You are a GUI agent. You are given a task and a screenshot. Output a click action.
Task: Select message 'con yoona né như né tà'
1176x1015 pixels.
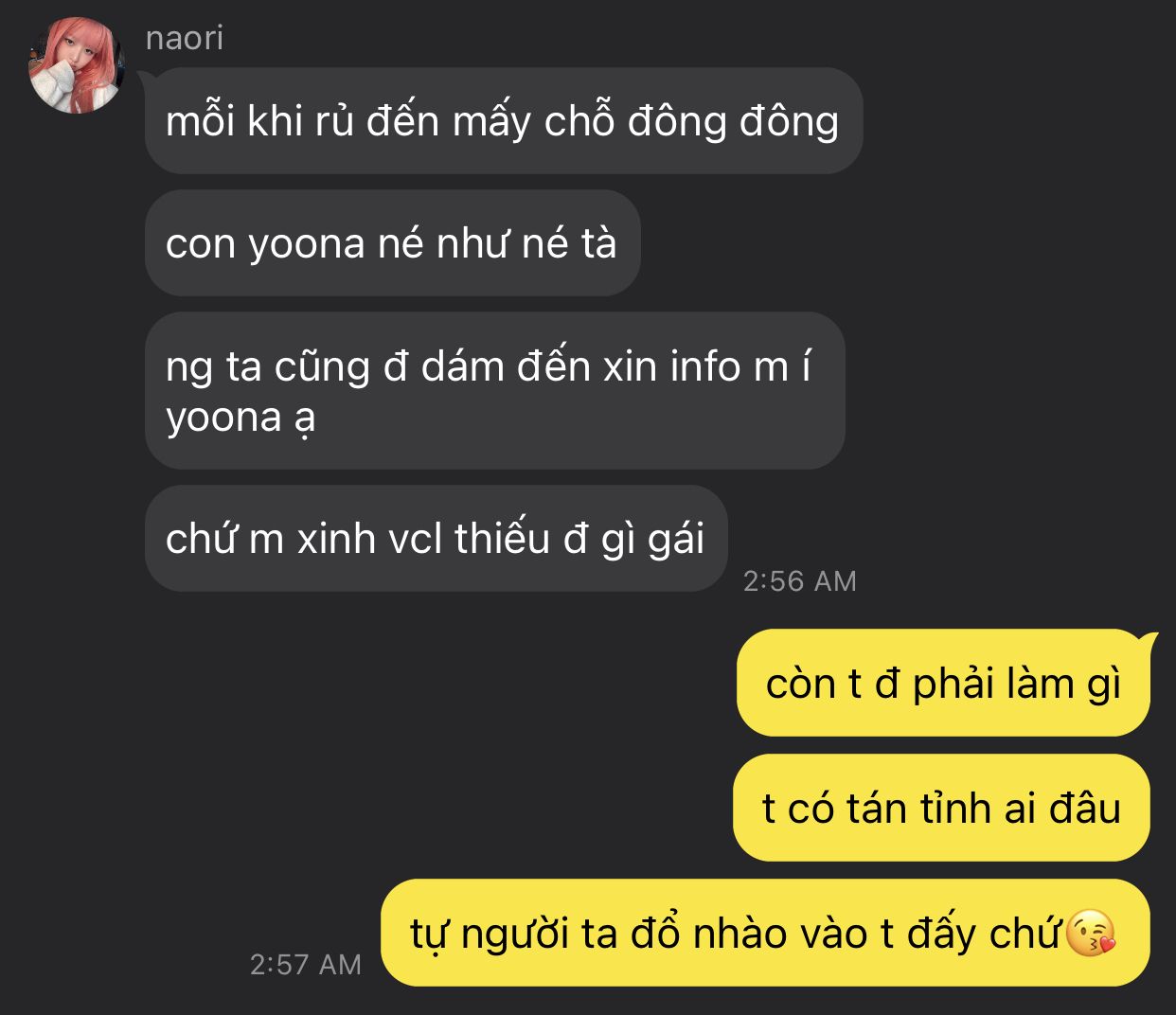click(393, 243)
